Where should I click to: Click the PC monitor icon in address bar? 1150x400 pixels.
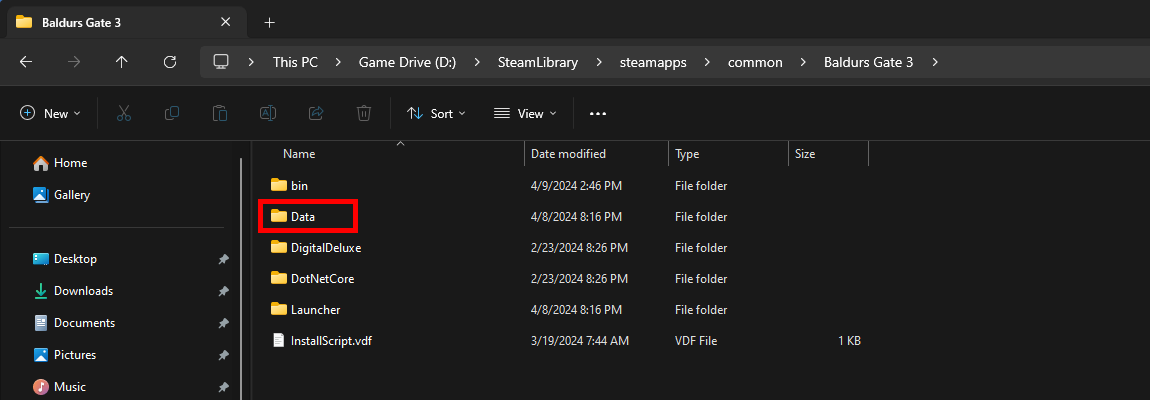coord(220,62)
